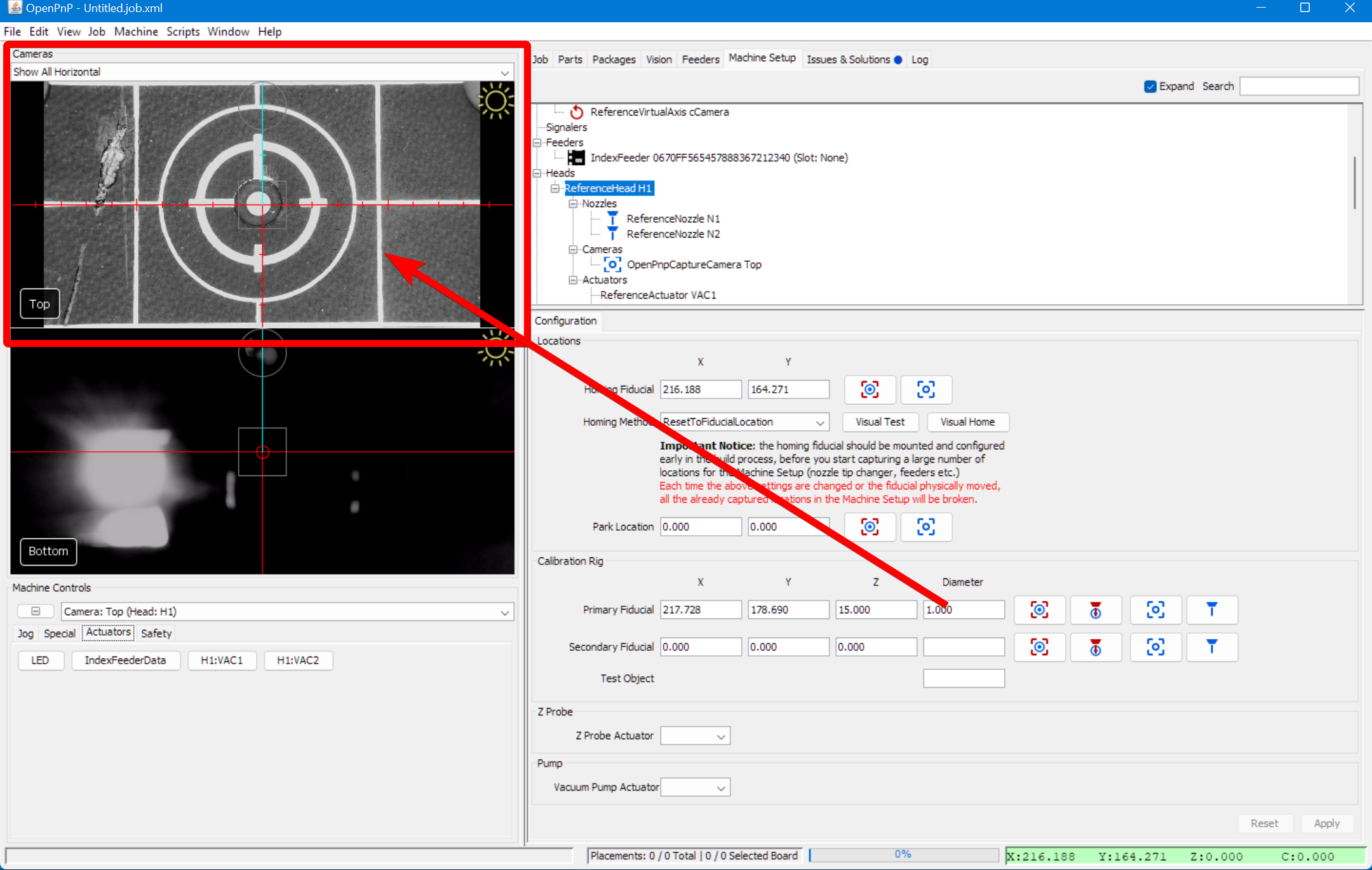Screen dimensions: 1372x870
Task: Capture camera location for Park Location
Action: [870, 527]
